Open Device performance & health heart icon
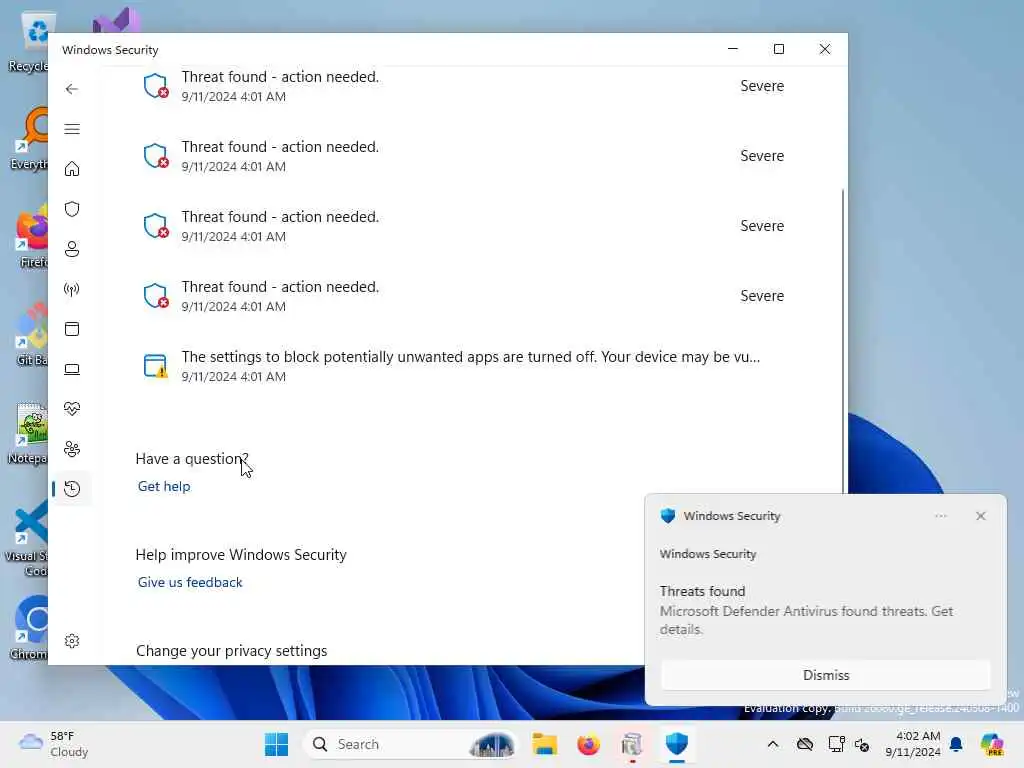This screenshot has height=768, width=1024. [72, 409]
